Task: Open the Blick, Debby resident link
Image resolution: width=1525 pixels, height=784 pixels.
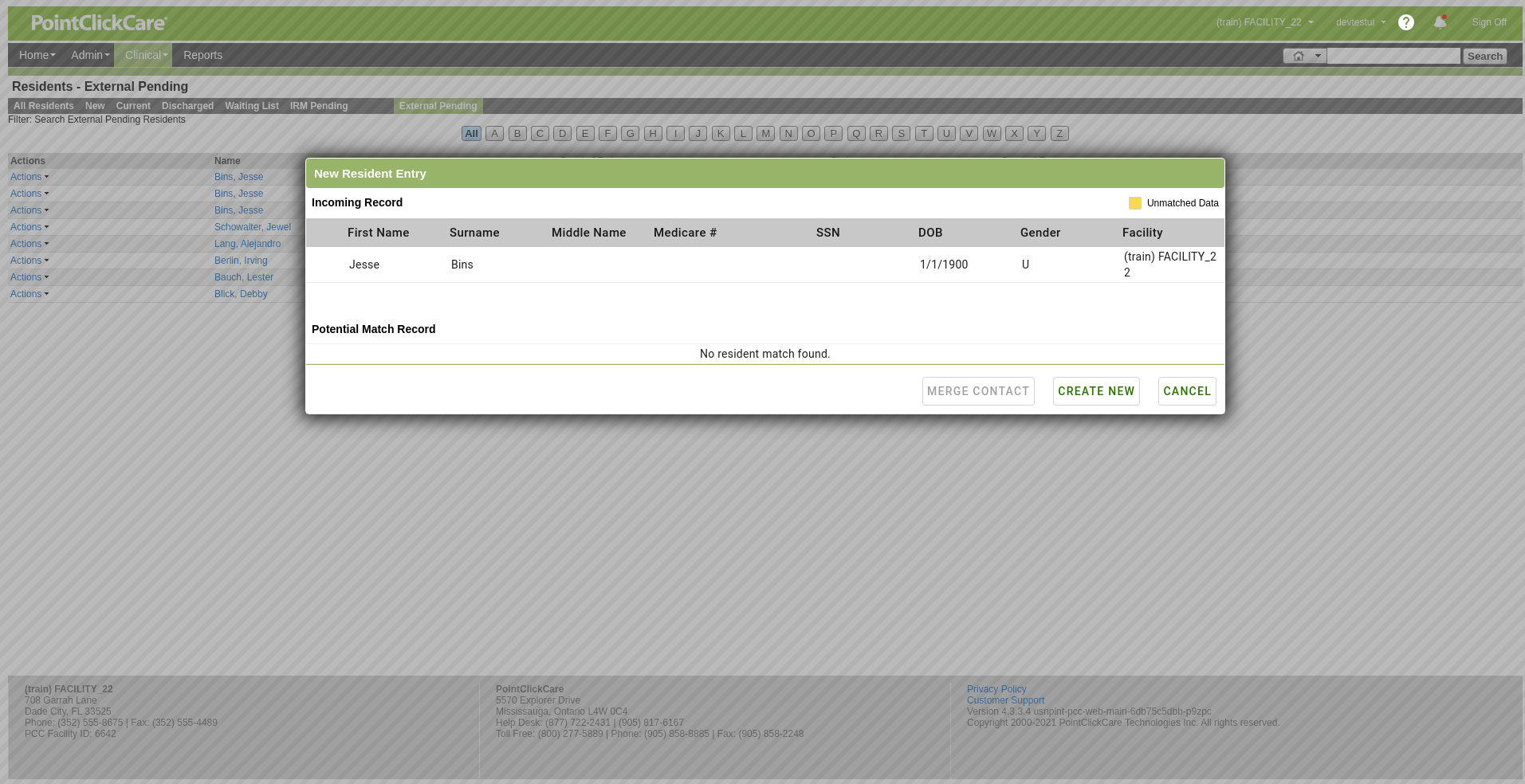Action: (x=241, y=294)
